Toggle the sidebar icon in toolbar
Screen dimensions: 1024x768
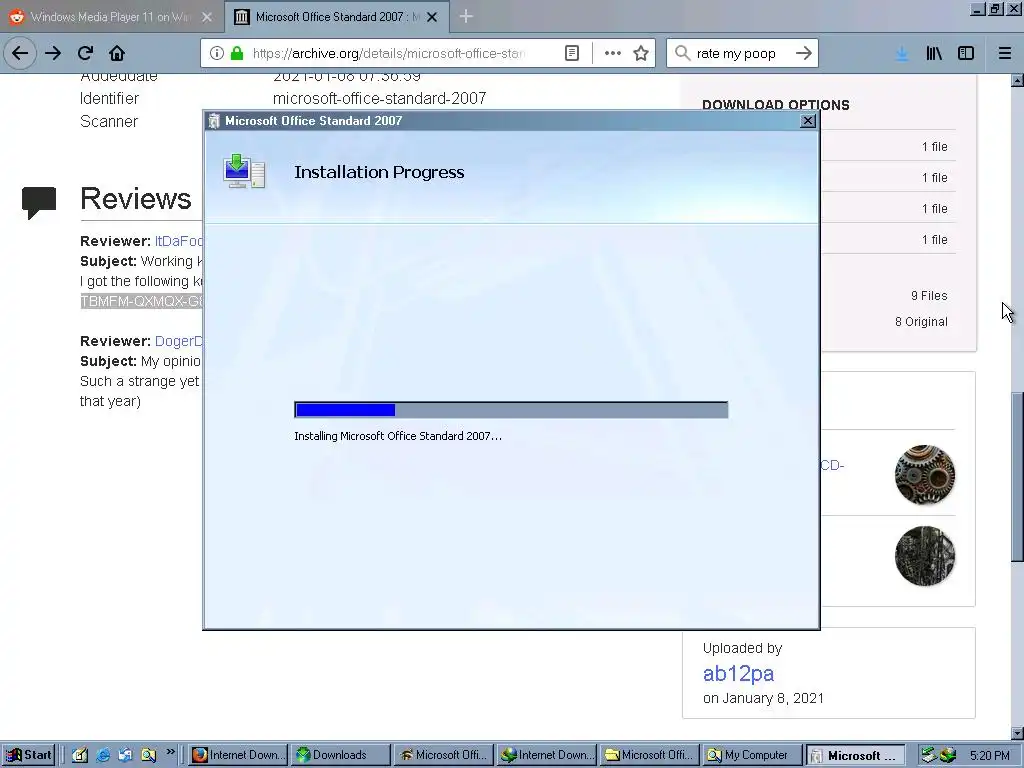click(966, 54)
